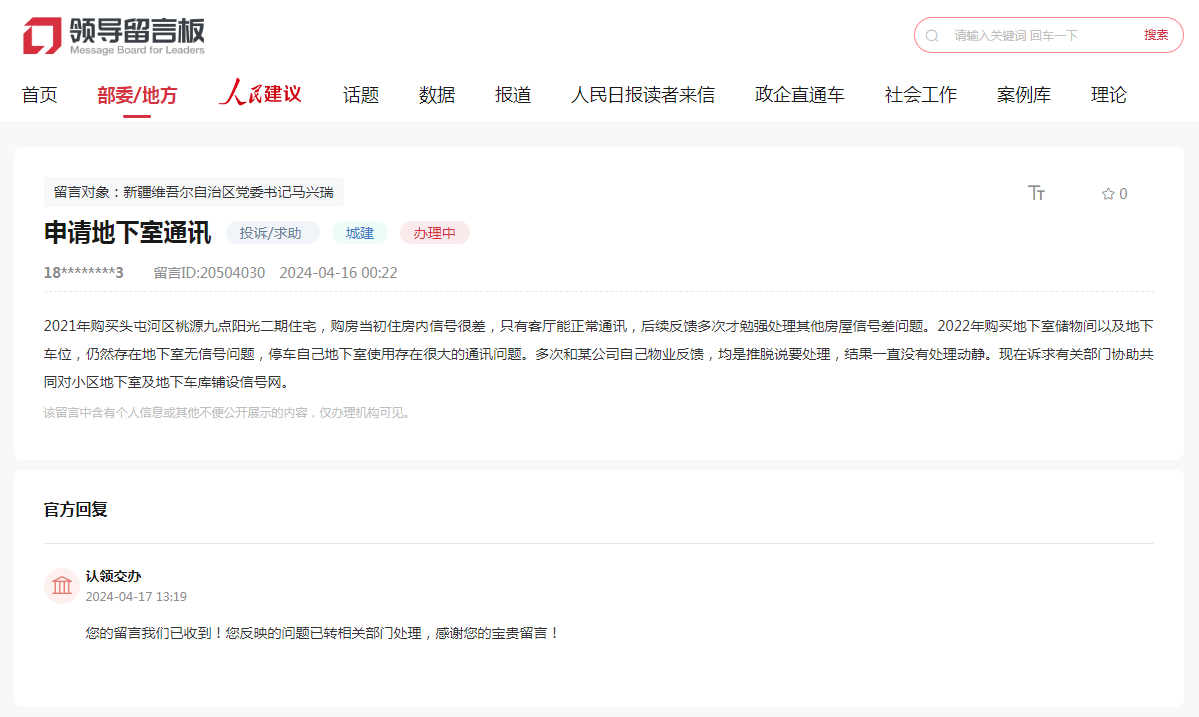Click the 领导留言板 logo icon
This screenshot has width=1199, height=717.
point(42,36)
